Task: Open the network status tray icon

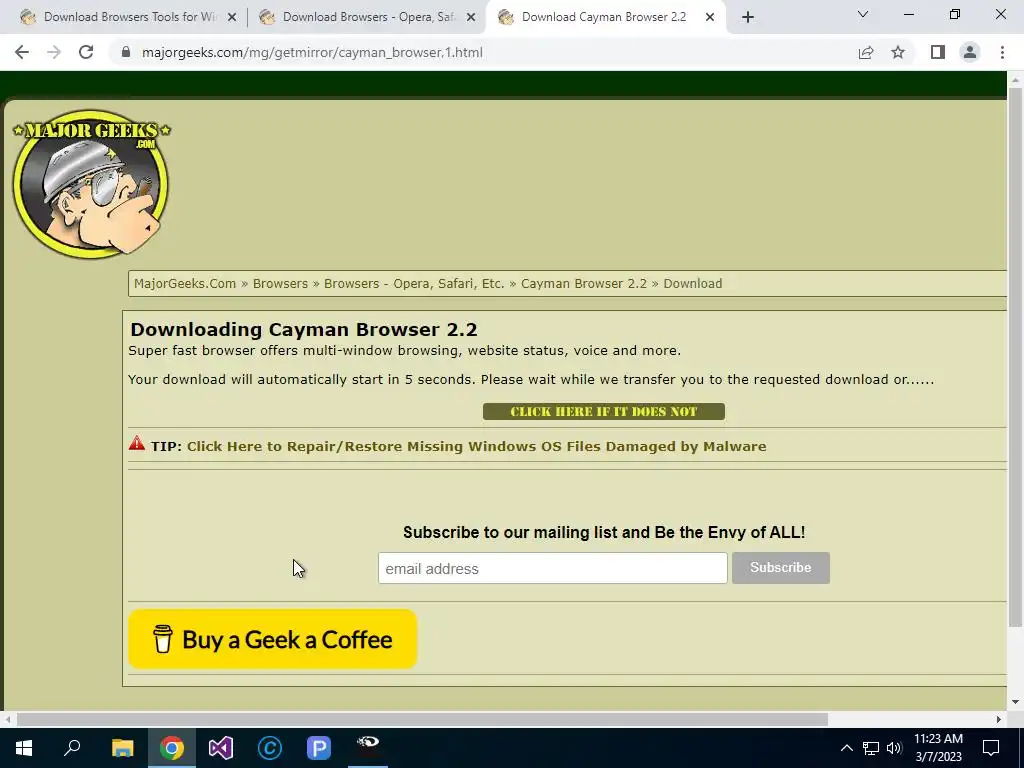Action: click(871, 748)
